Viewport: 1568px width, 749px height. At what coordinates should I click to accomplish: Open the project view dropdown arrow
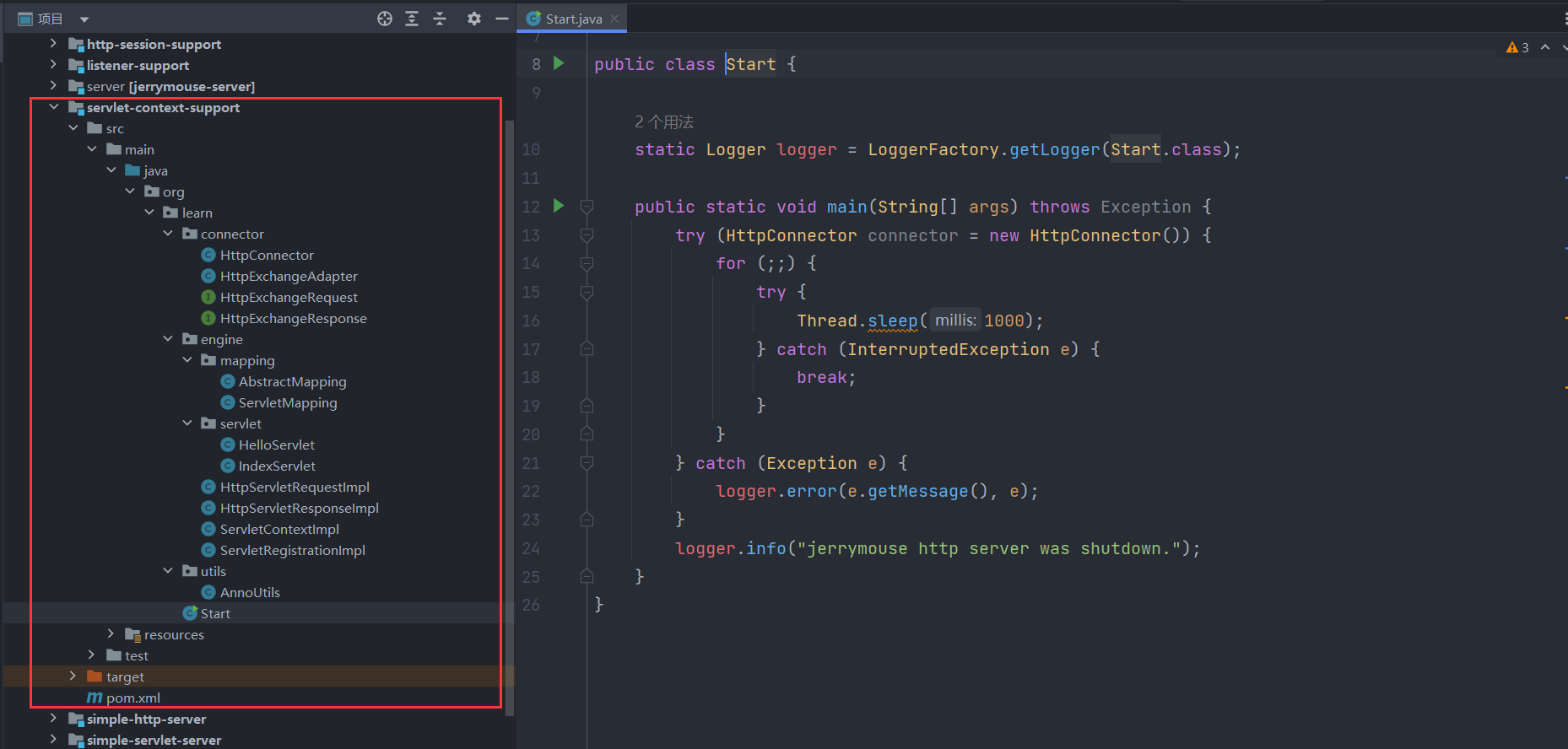click(x=84, y=19)
